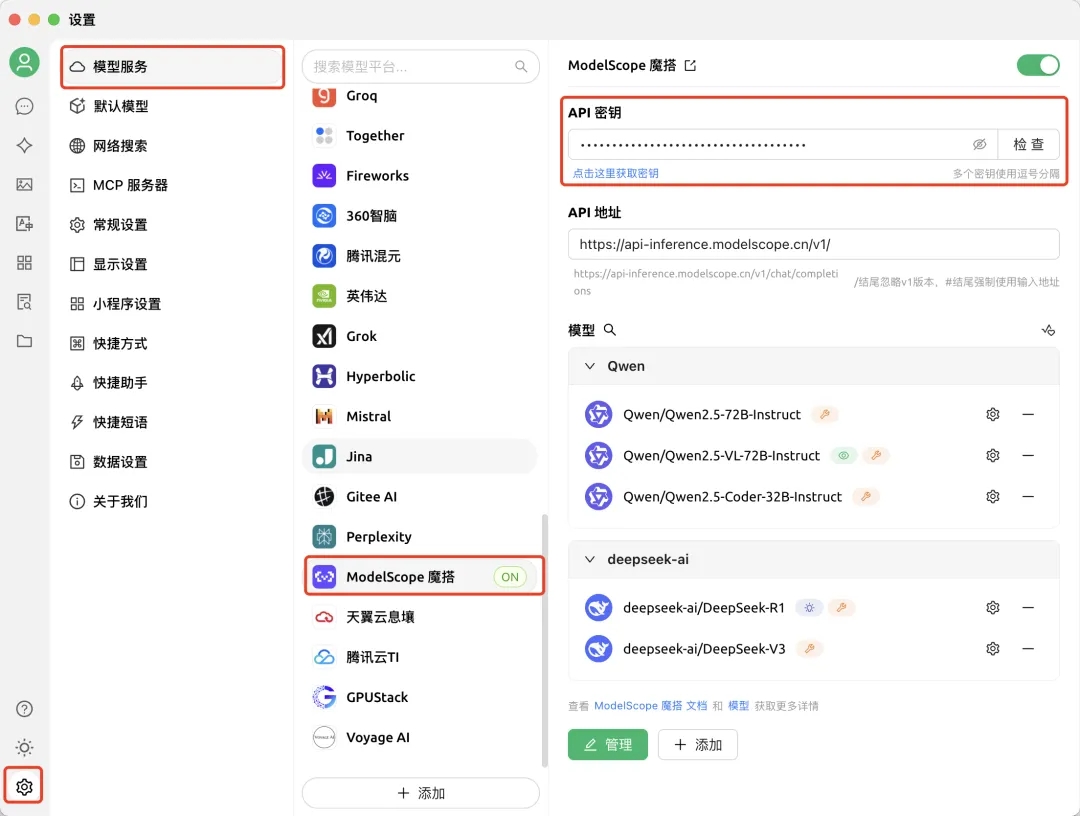
Task: Collapse the deepseek-ai model group
Action: (x=590, y=559)
